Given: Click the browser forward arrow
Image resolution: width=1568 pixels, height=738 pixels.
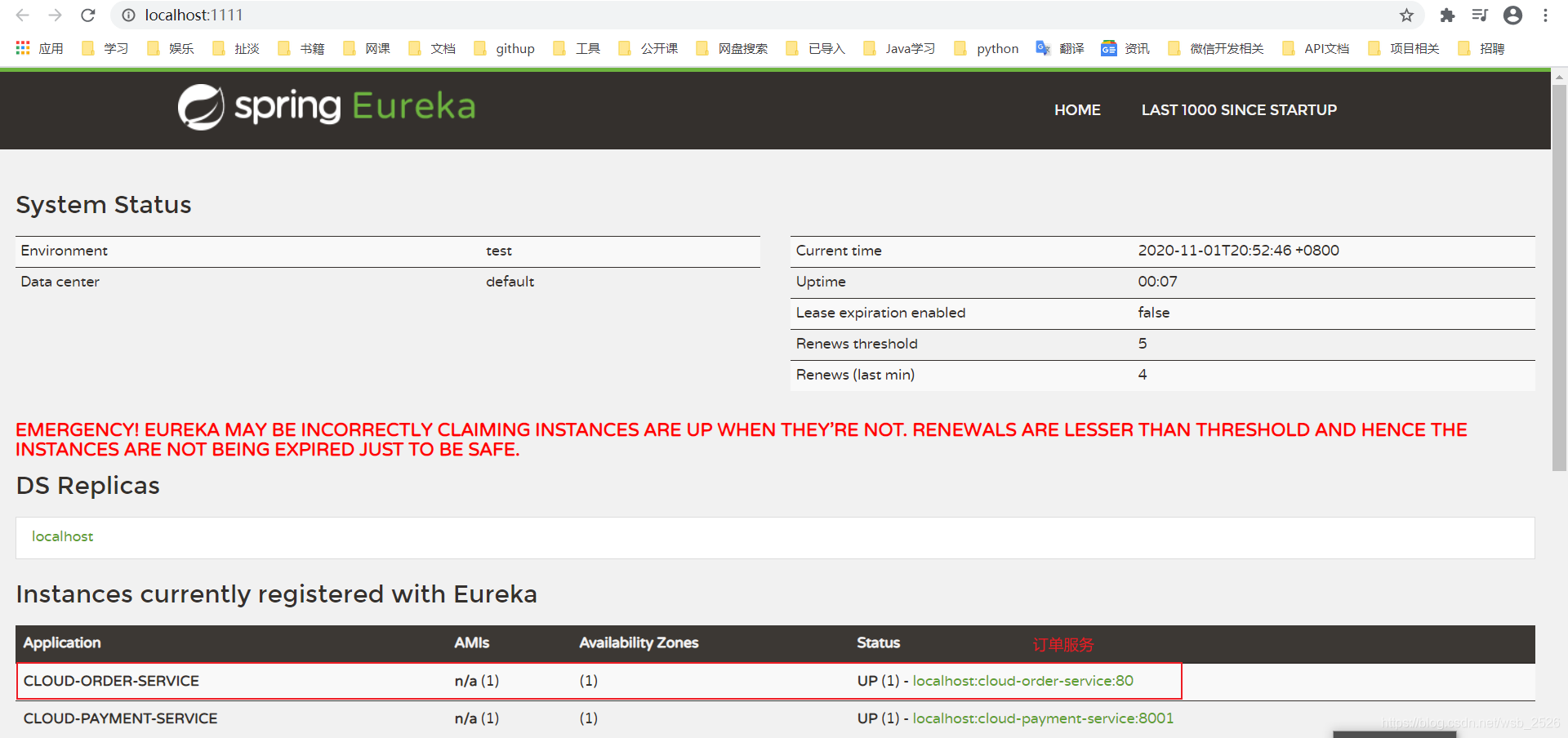Looking at the screenshot, I should pos(55,16).
